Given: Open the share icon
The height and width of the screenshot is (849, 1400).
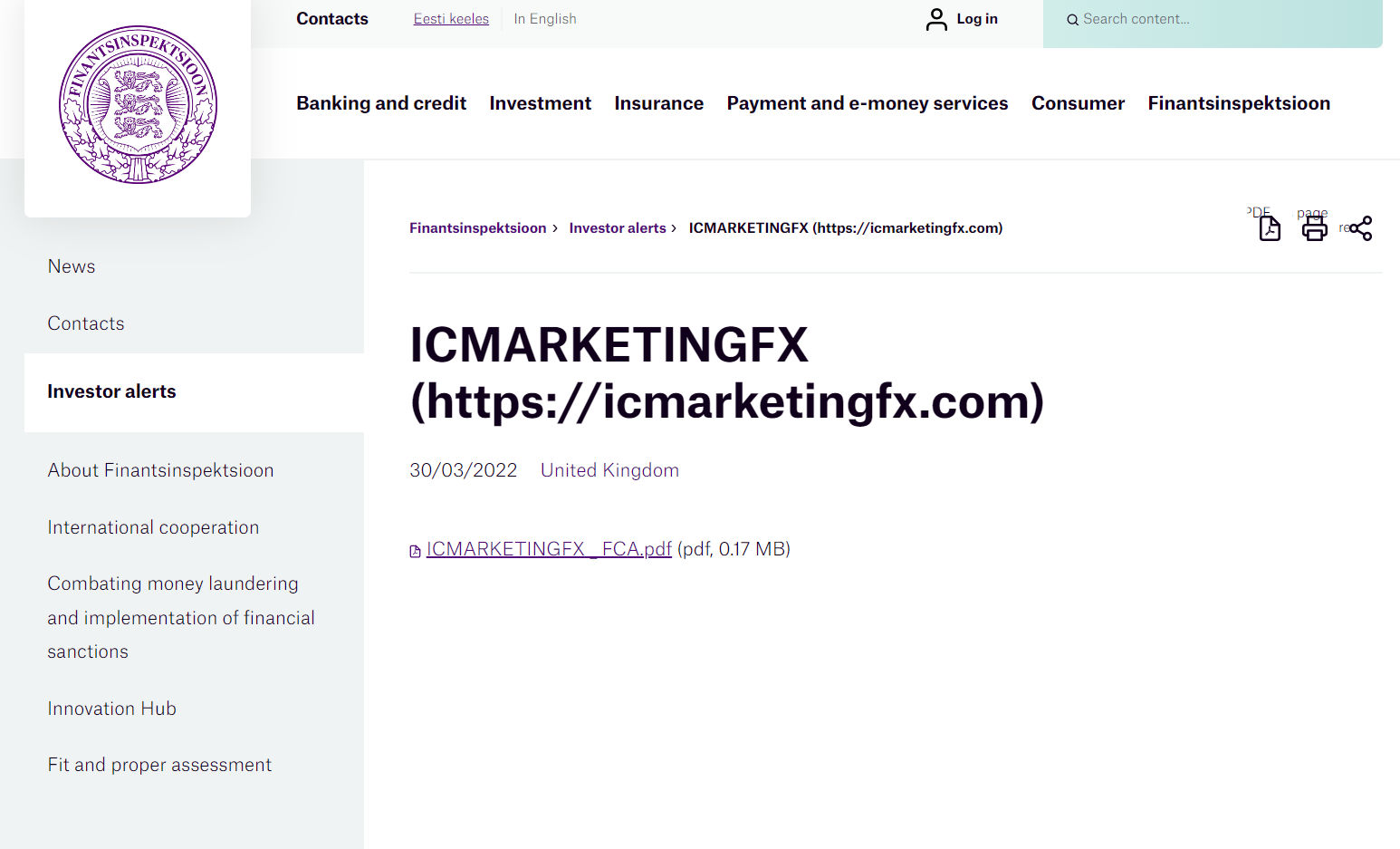Looking at the screenshot, I should pyautogui.click(x=1360, y=228).
